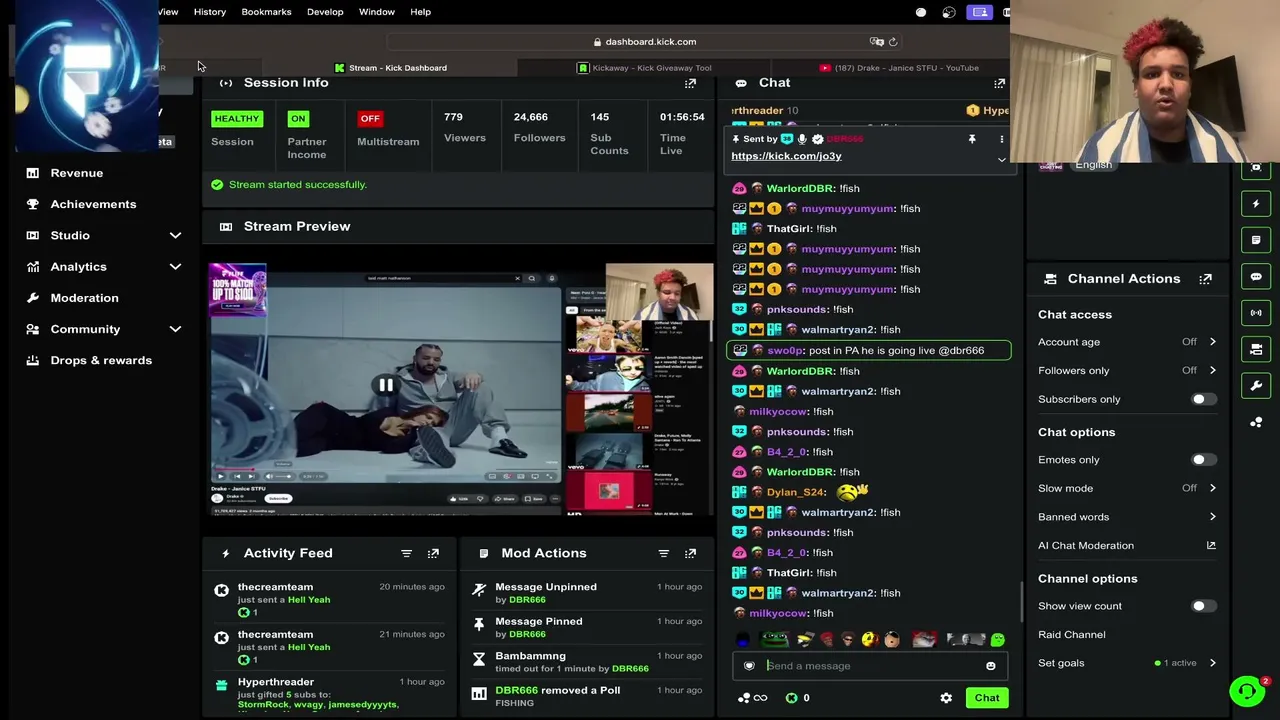
Task: Toggle Show view count
Action: [x=1203, y=606]
